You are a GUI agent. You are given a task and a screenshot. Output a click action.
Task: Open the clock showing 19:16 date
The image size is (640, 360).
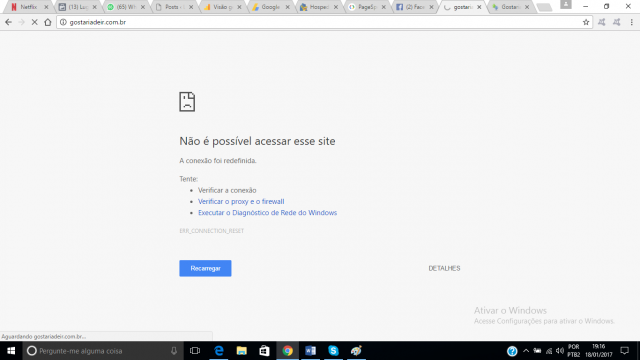point(598,351)
